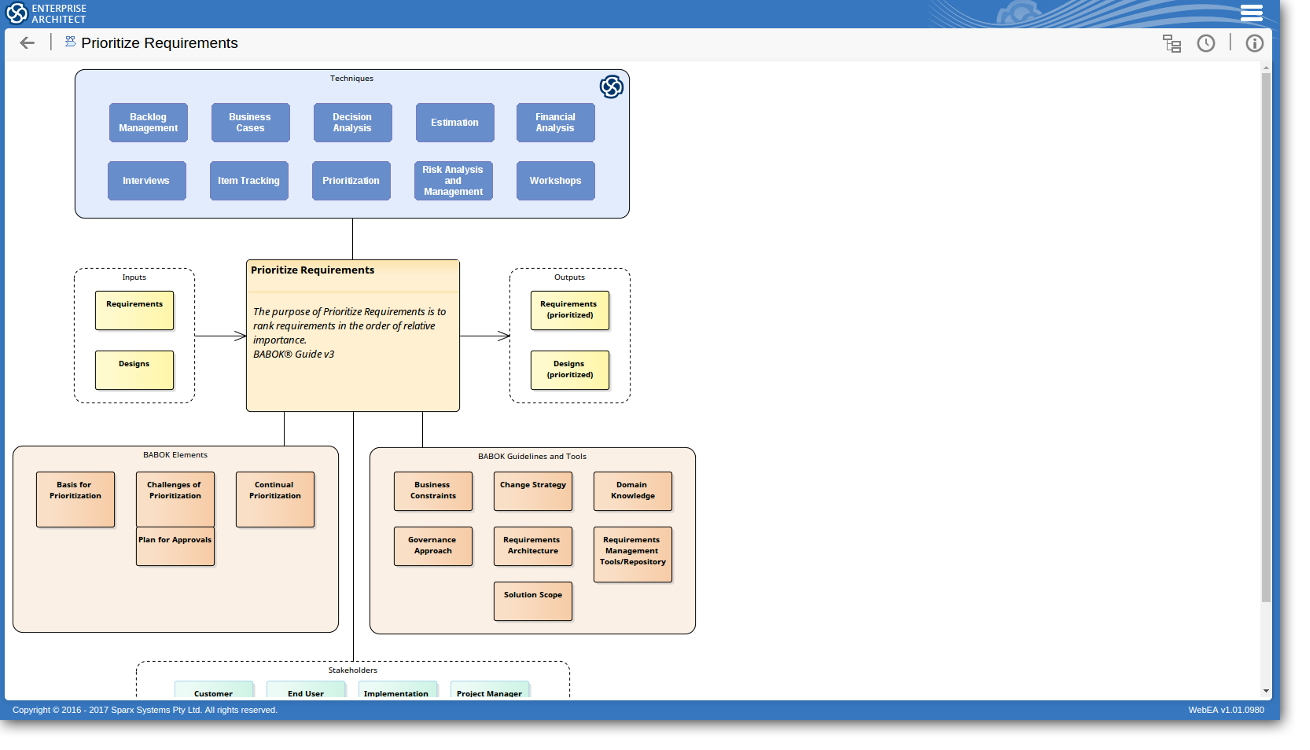
Task: Select the Requirements input element
Action: (134, 310)
